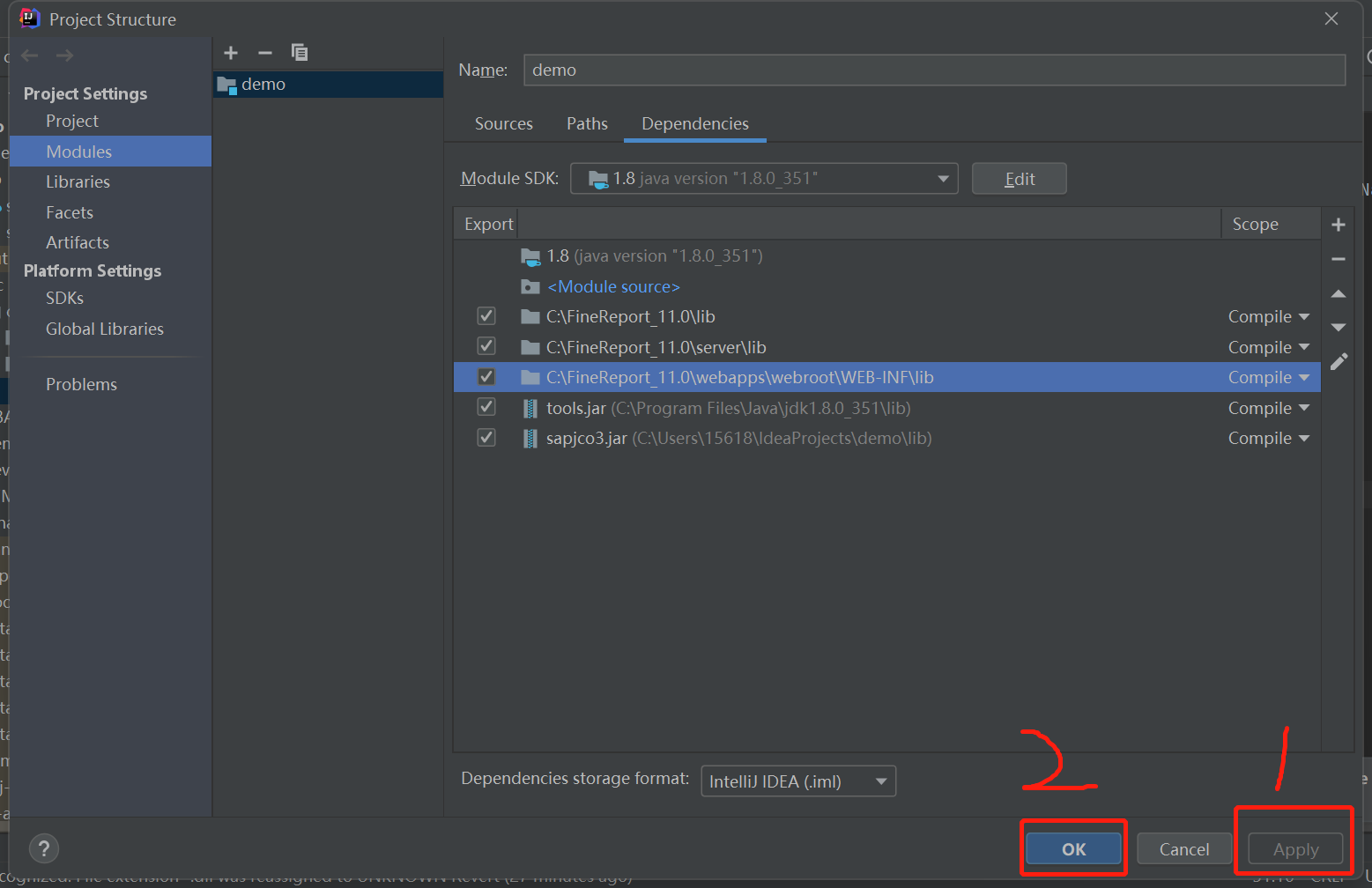Screen dimensions: 1372x888
Task: Click the Export column header
Action: pos(488,225)
